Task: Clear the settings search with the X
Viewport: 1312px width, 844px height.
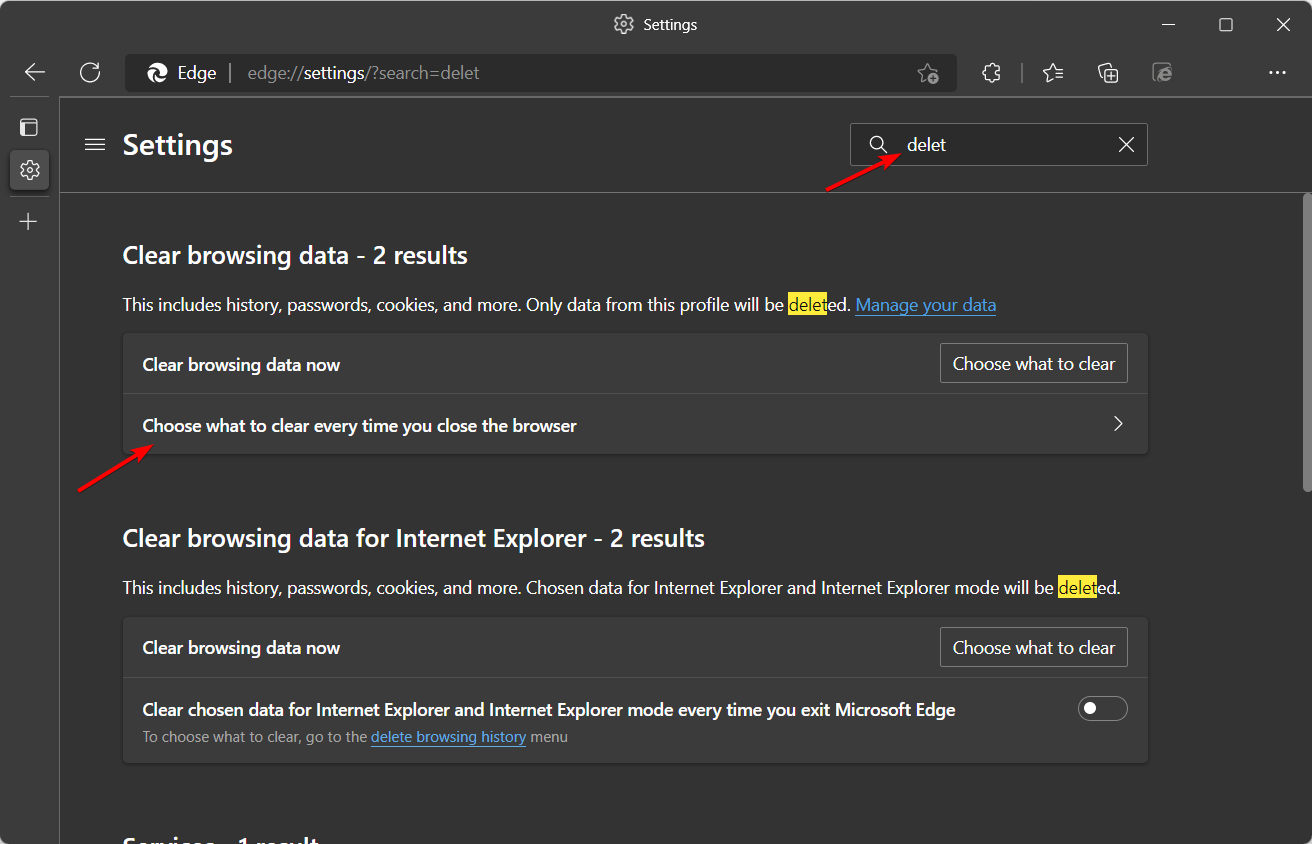Action: pyautogui.click(x=1126, y=145)
